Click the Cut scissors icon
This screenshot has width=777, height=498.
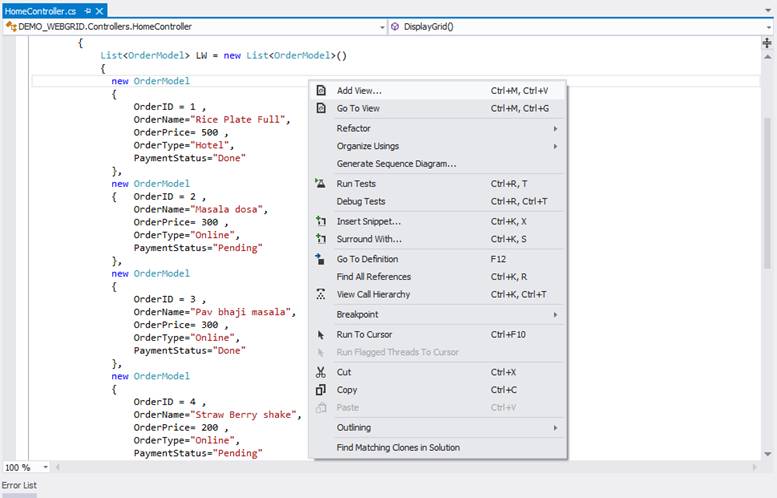point(321,372)
